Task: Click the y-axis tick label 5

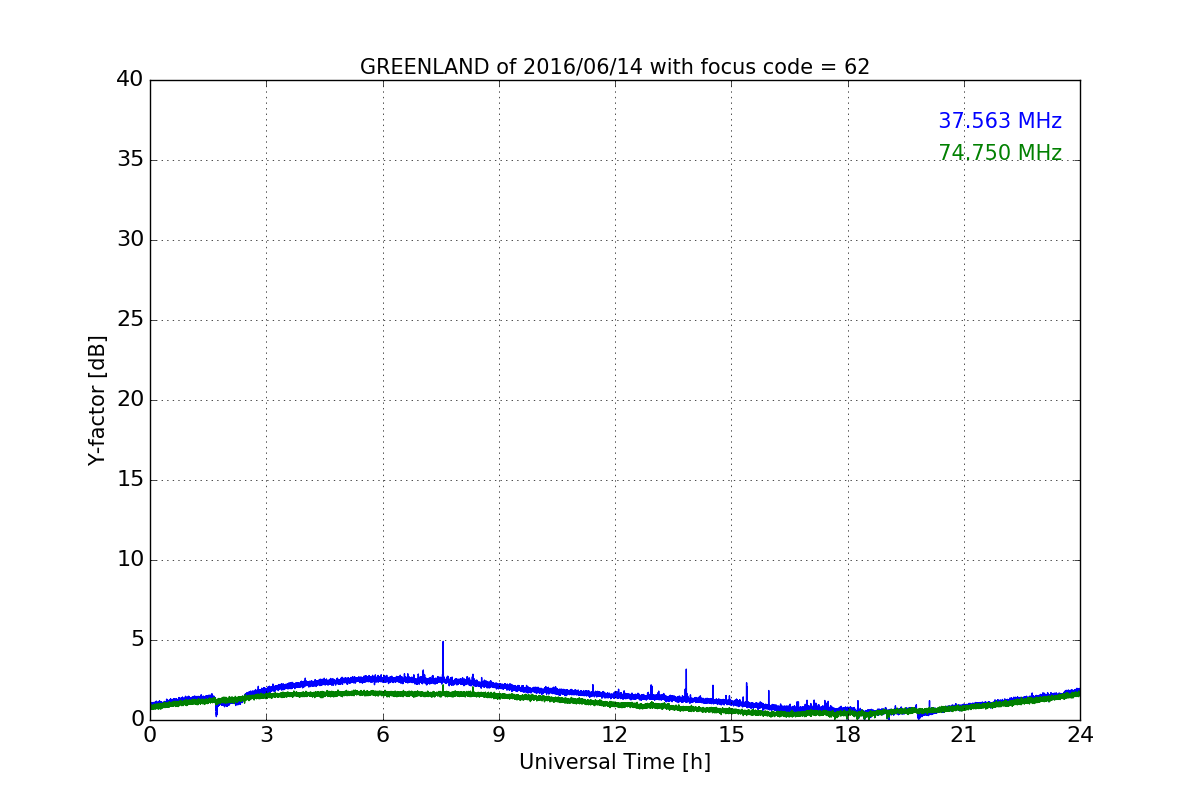Action: (137, 640)
